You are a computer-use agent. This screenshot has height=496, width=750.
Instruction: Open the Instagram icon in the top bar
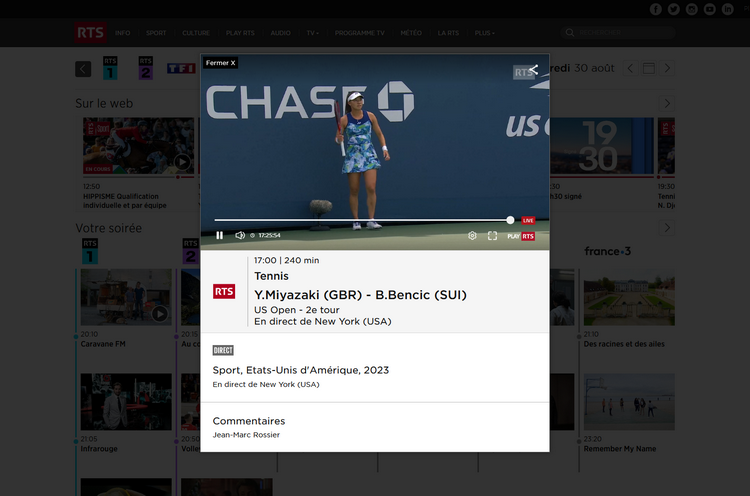click(x=692, y=9)
